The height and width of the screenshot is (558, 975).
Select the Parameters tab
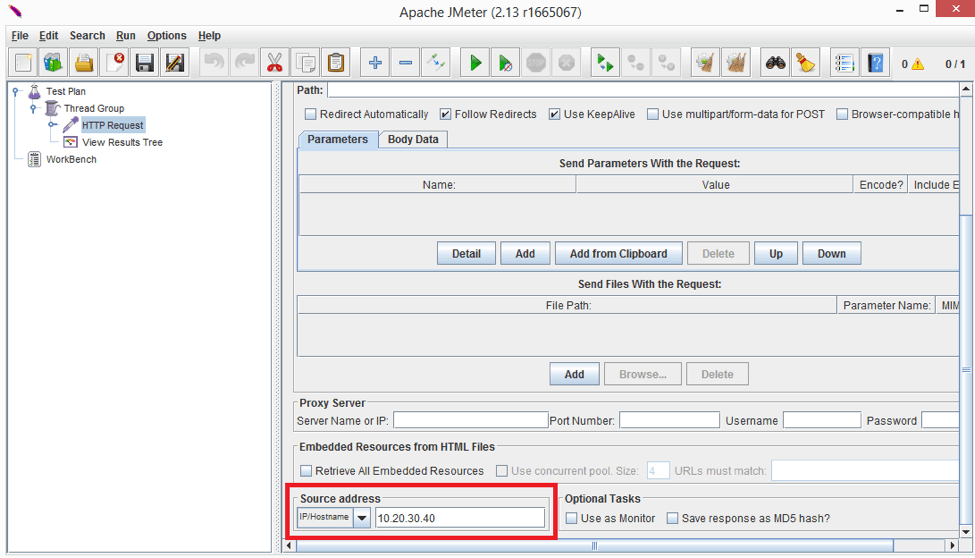(x=338, y=139)
